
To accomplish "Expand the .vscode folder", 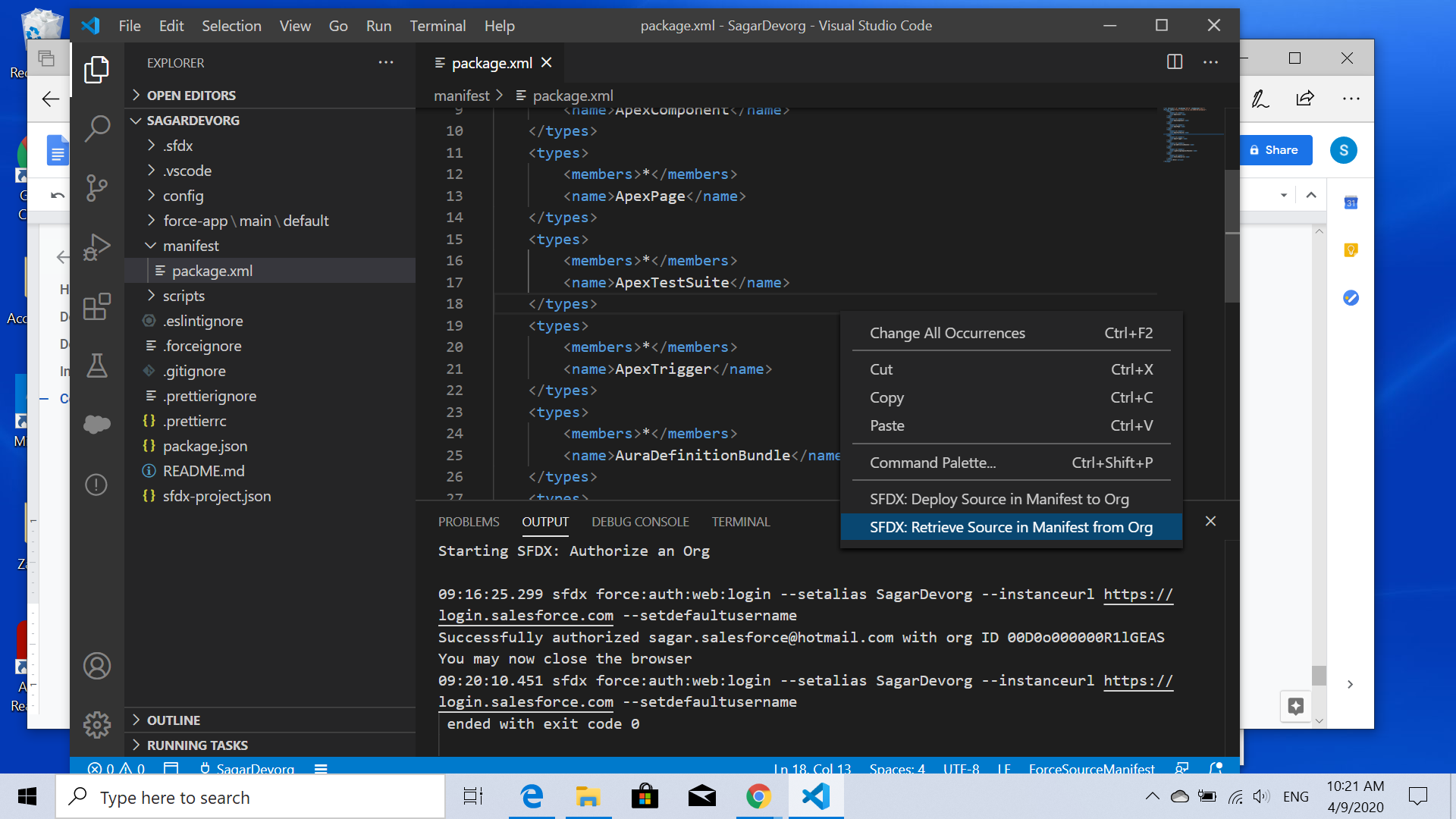I will [x=270, y=171].
